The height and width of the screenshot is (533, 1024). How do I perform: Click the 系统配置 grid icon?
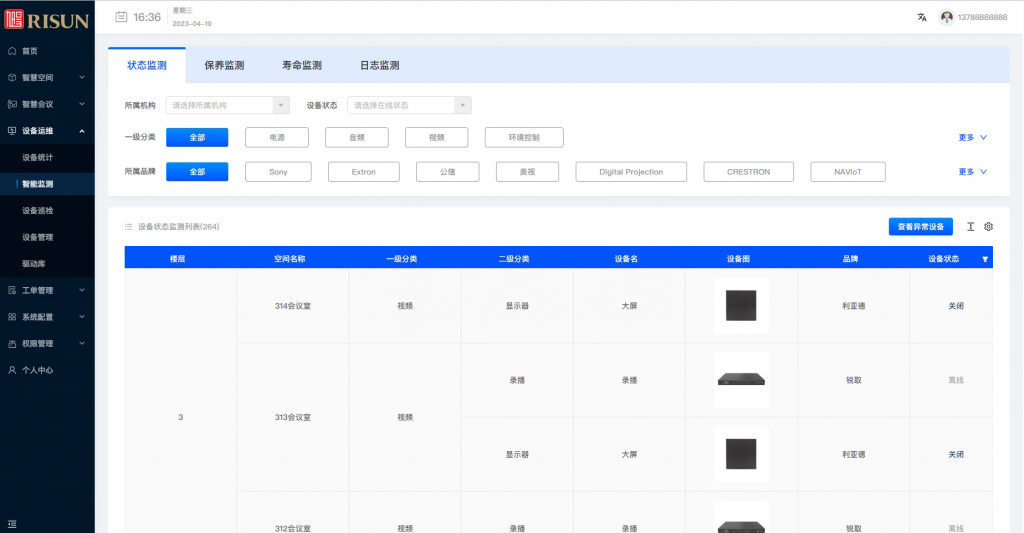(12, 317)
